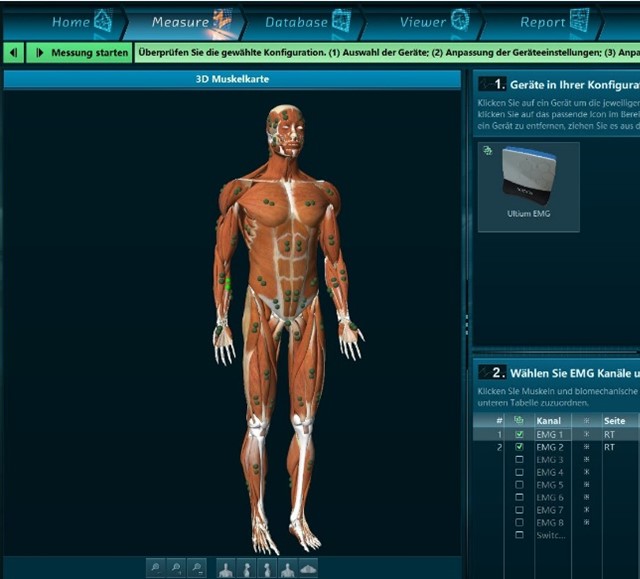
Task: Click the small green icon on Ultium EMG card
Action: (x=487, y=151)
